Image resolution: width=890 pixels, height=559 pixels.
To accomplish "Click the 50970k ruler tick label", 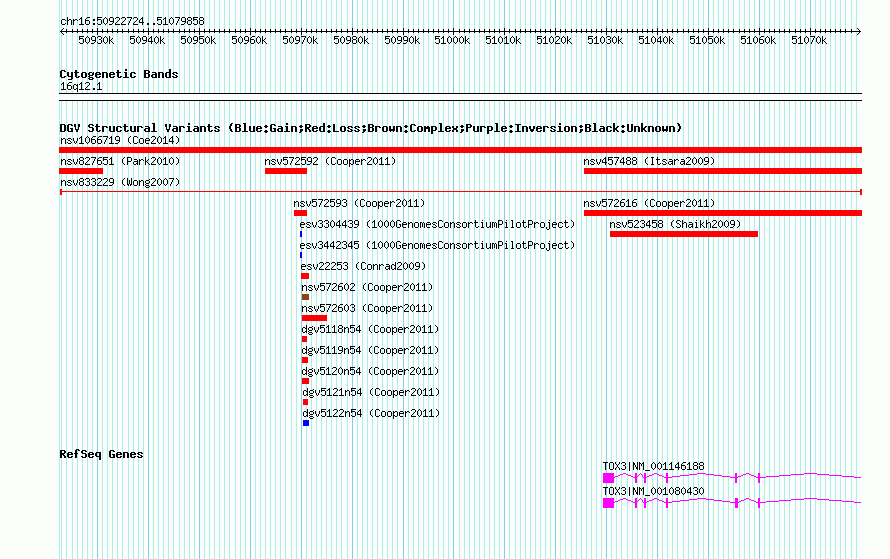I will 300,40.
